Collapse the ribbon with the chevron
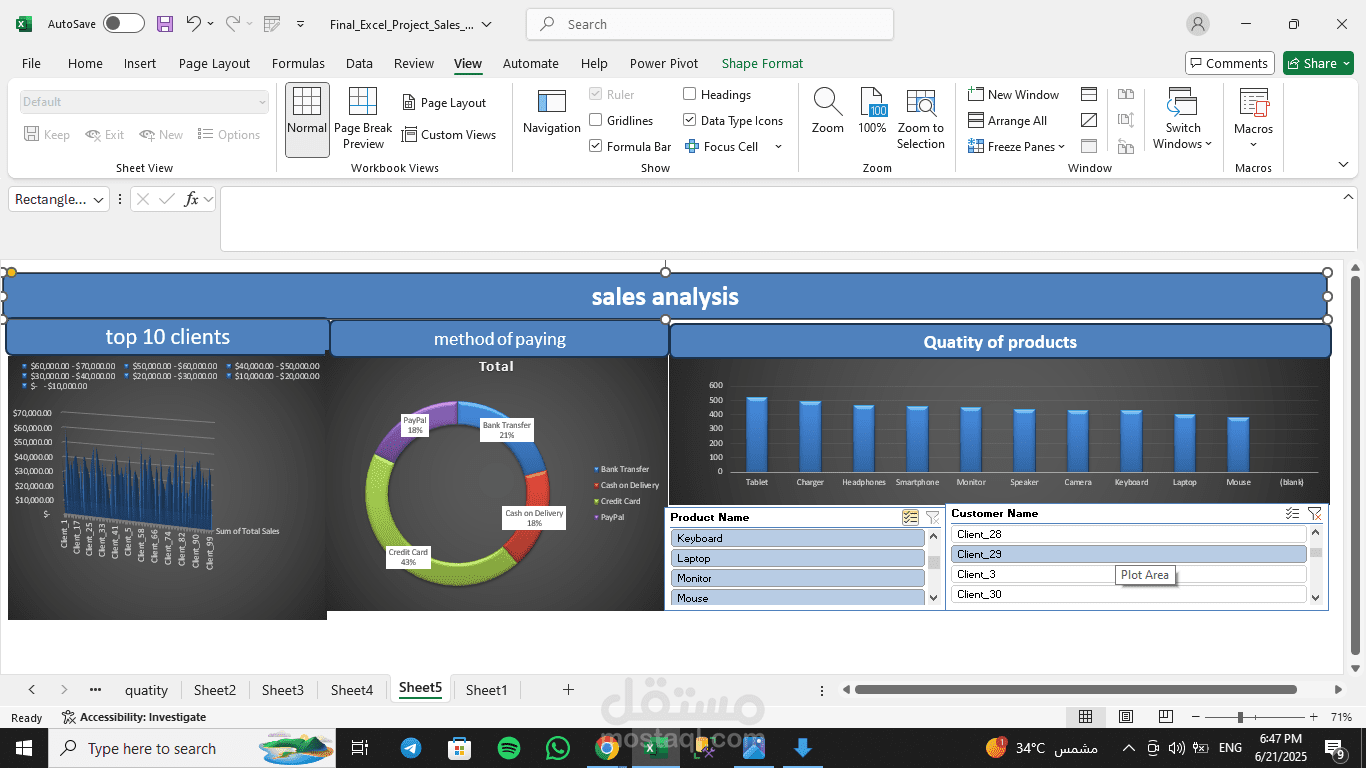 coord(1342,163)
